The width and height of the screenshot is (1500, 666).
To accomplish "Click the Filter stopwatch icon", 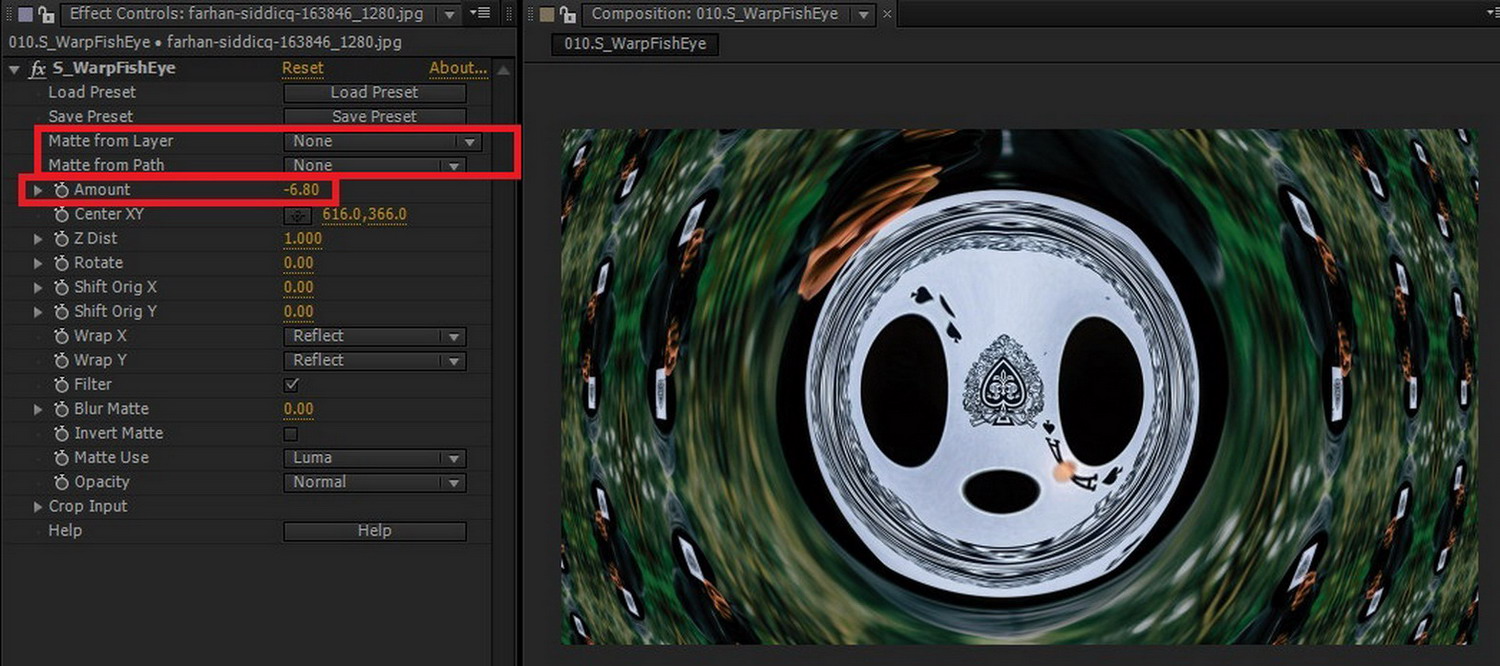I will click(62, 385).
